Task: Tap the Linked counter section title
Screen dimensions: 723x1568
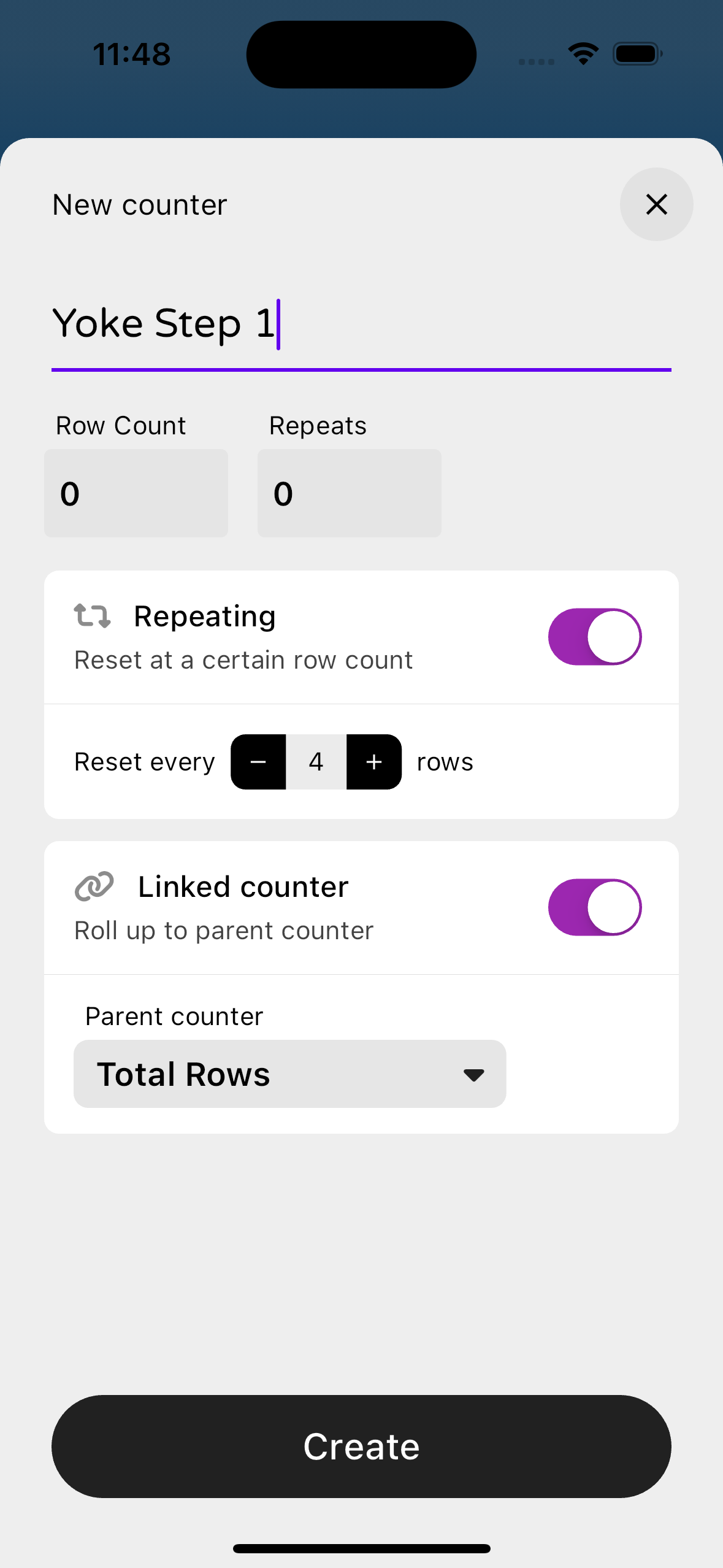Action: 243,887
